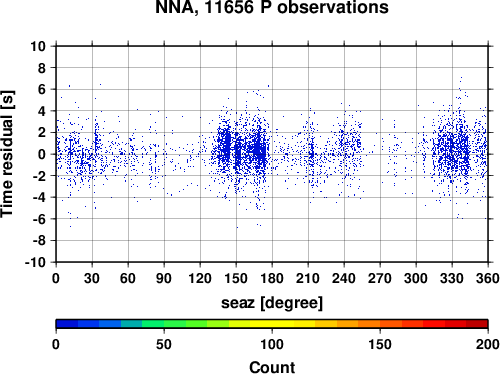Select the dark blue start of the colorbar
Image resolution: width=500 pixels, height=374 pixels.
tap(67, 324)
